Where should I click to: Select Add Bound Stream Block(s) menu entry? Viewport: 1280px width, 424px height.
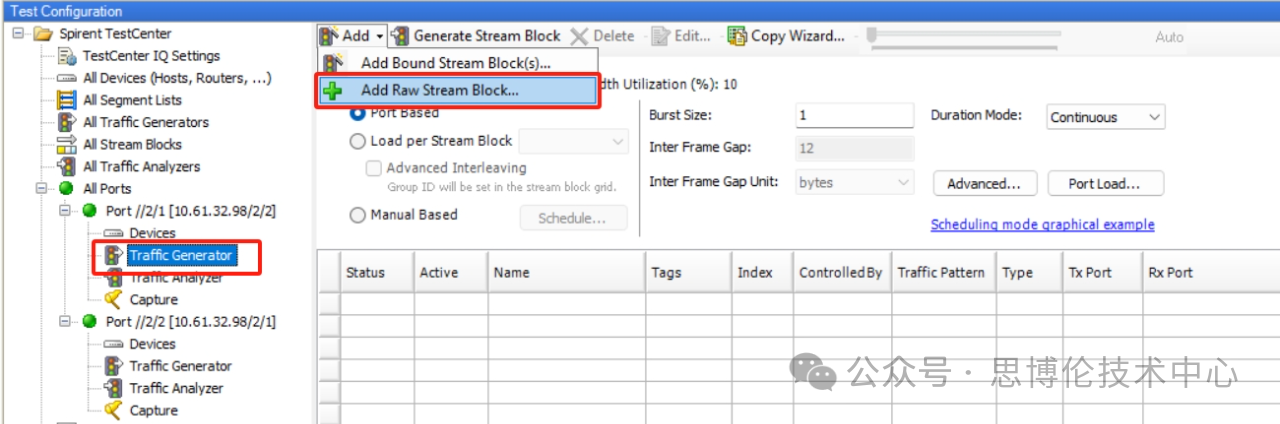(455, 63)
